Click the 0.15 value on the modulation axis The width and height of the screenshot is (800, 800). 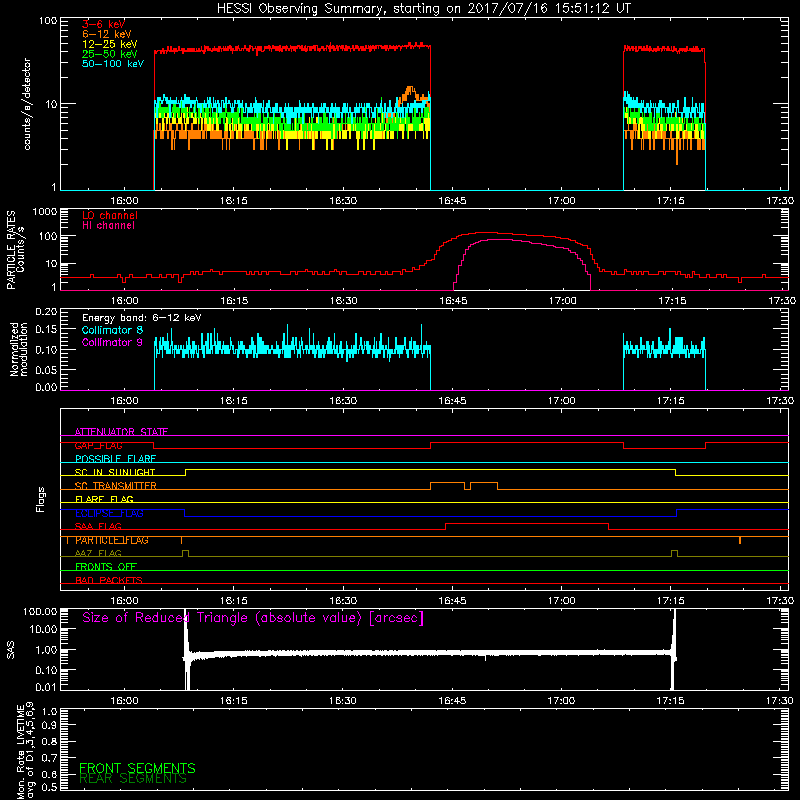[46, 330]
